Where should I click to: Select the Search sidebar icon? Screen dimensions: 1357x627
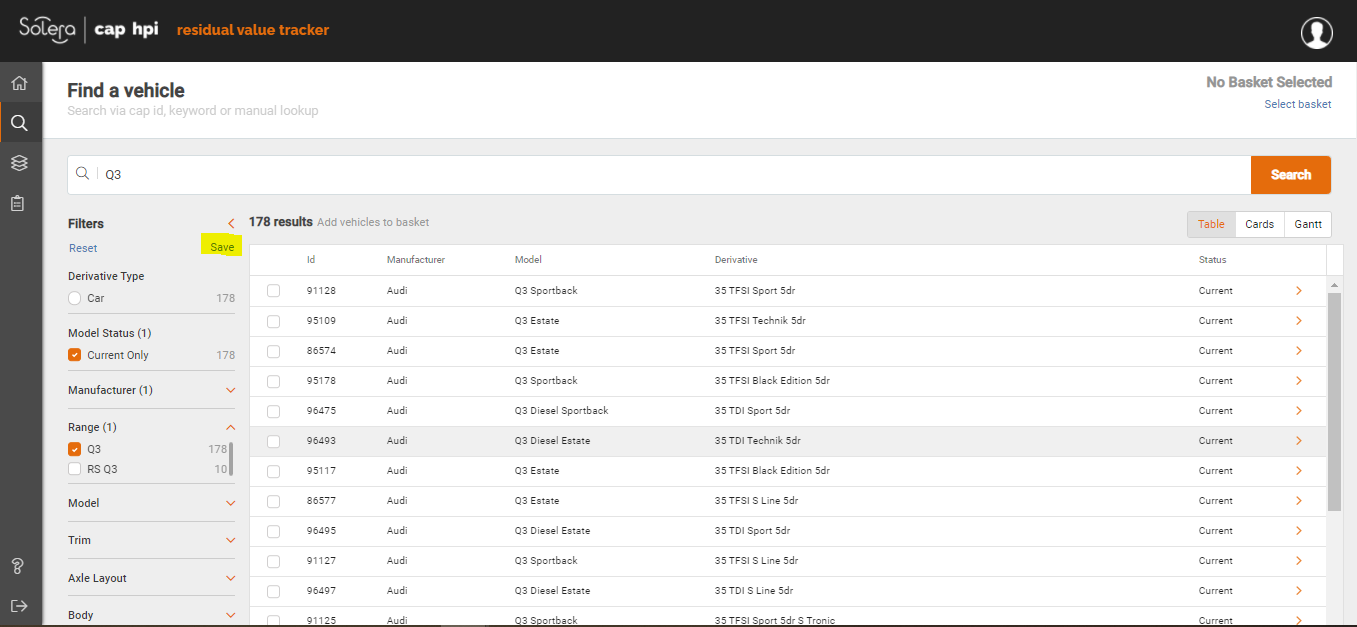click(19, 123)
